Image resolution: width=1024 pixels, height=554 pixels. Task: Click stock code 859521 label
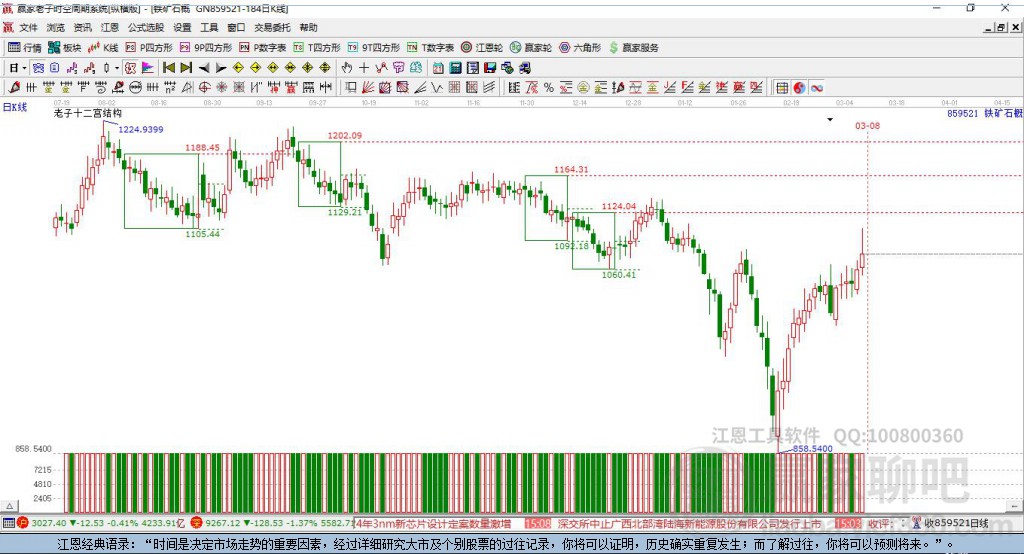962,113
